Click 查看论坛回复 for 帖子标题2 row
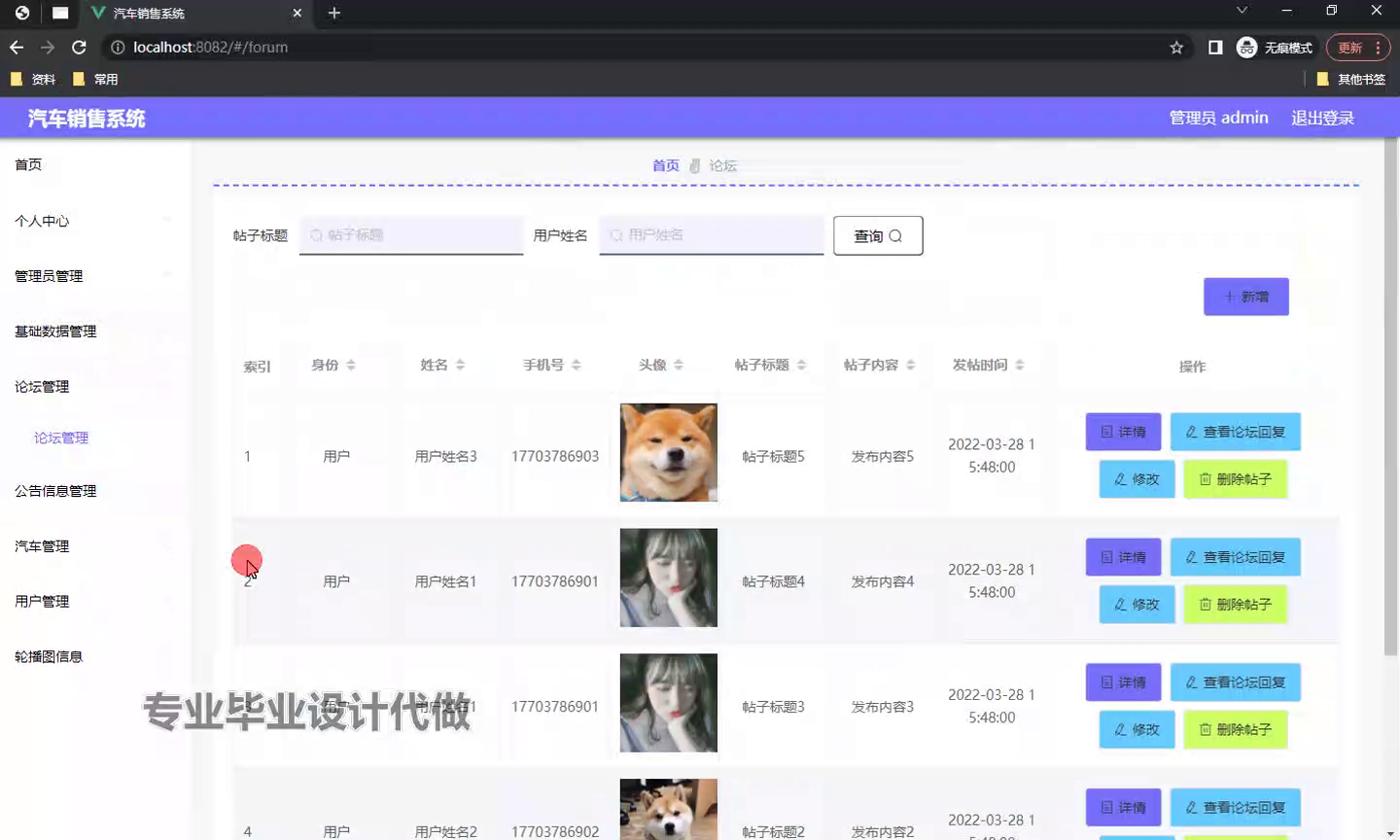 [1235, 808]
